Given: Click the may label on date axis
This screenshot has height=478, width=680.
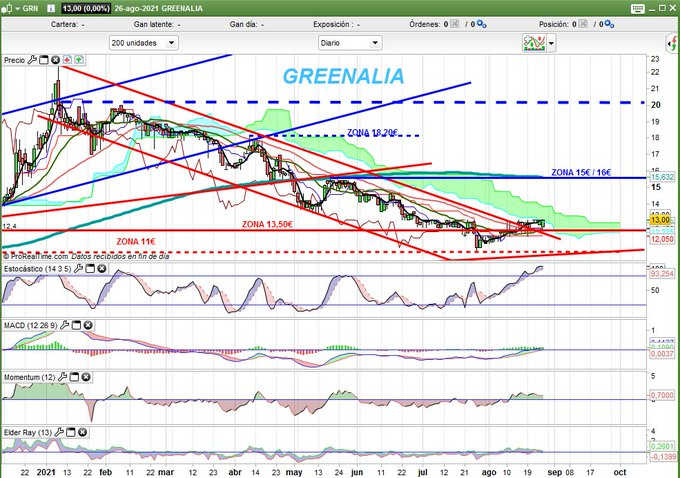Looking at the screenshot, I should [294, 472].
